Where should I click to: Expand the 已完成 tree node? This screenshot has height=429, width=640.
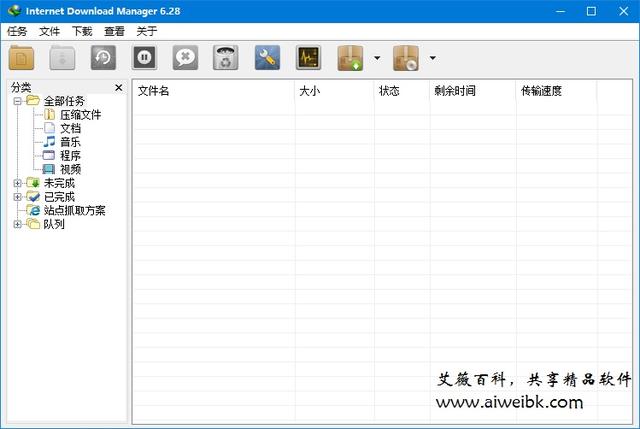click(17, 197)
